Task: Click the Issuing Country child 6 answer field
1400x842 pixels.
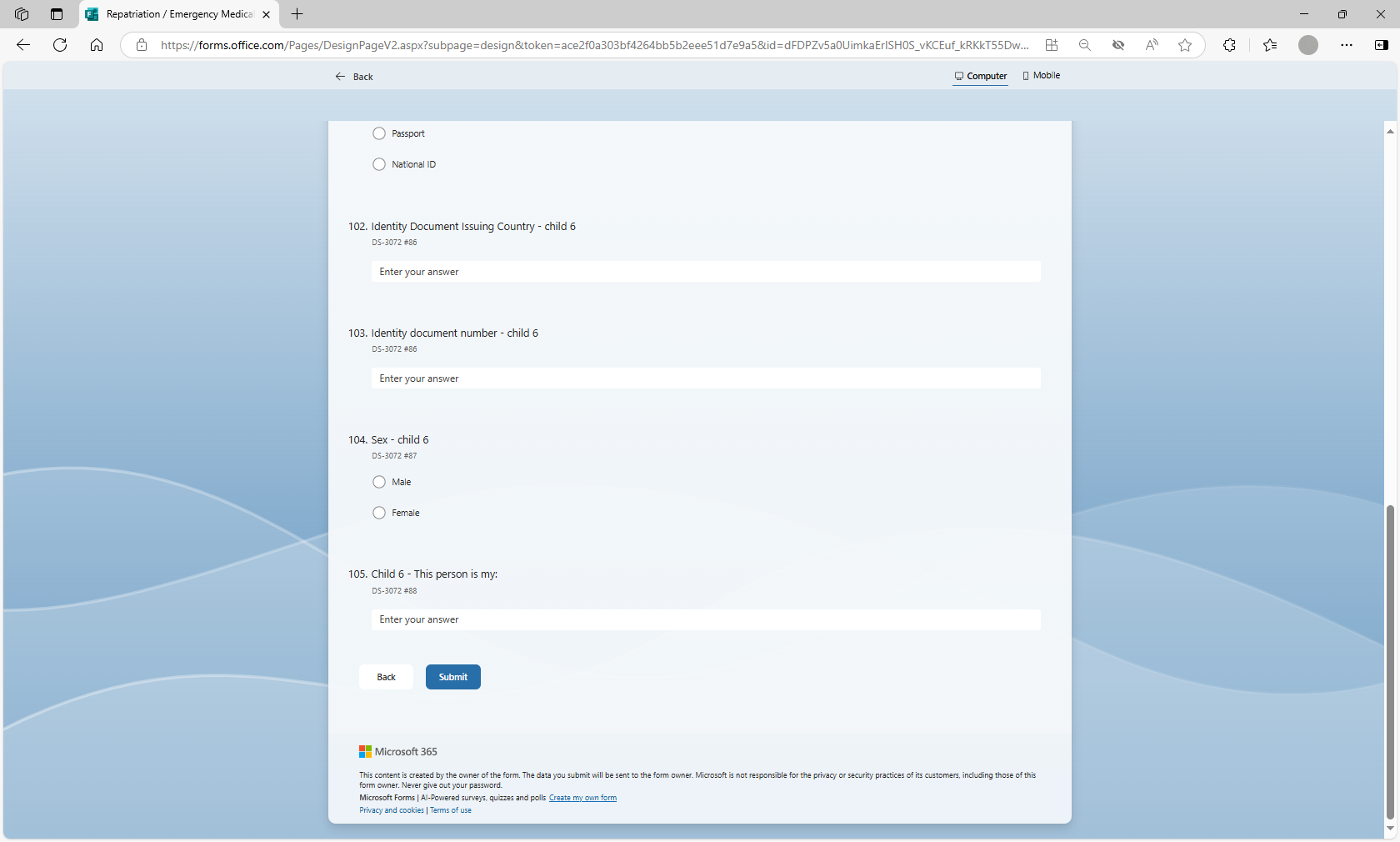Action: click(x=705, y=272)
